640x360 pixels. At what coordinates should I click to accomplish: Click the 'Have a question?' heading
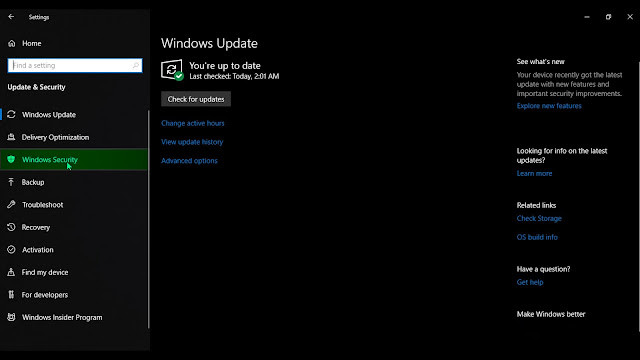(543, 269)
